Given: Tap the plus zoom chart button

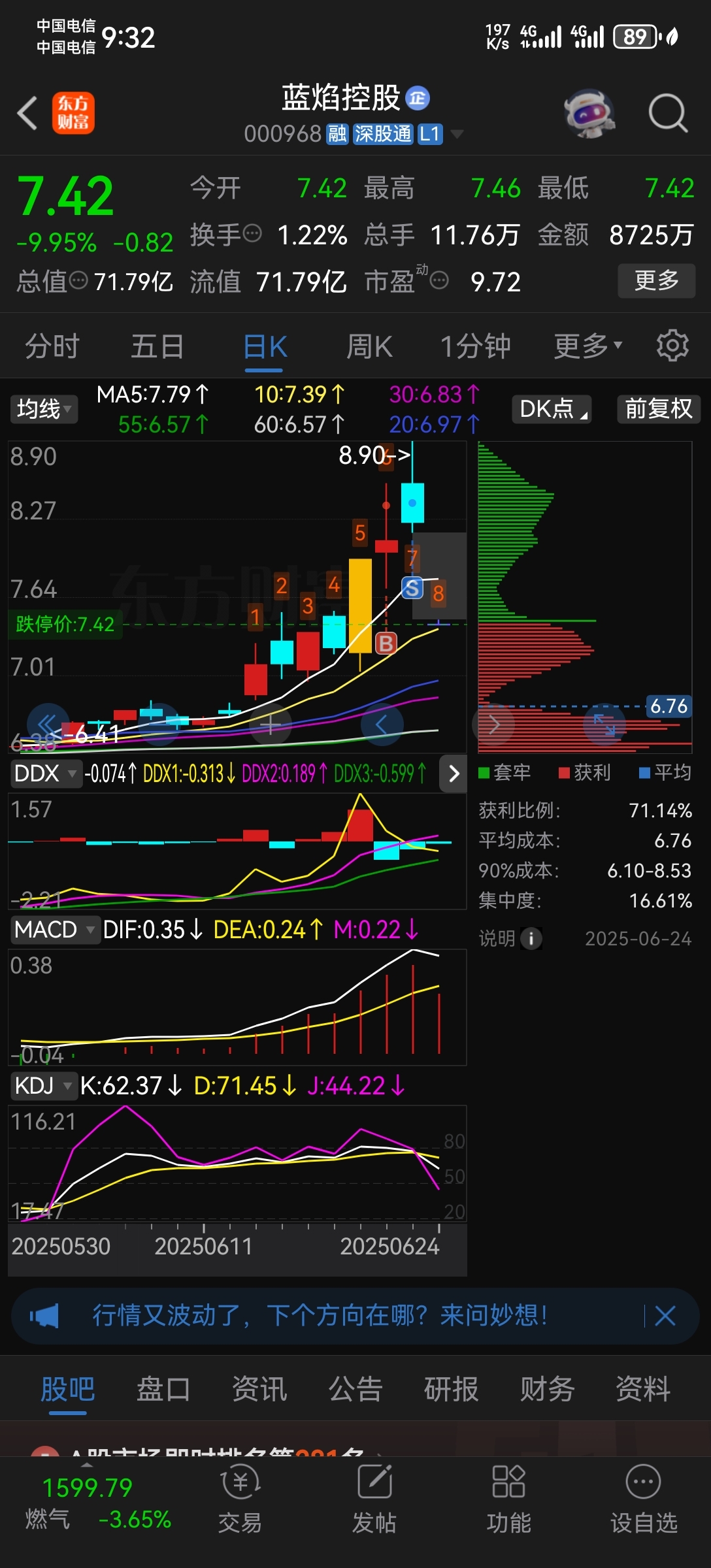Looking at the screenshot, I should (271, 724).
